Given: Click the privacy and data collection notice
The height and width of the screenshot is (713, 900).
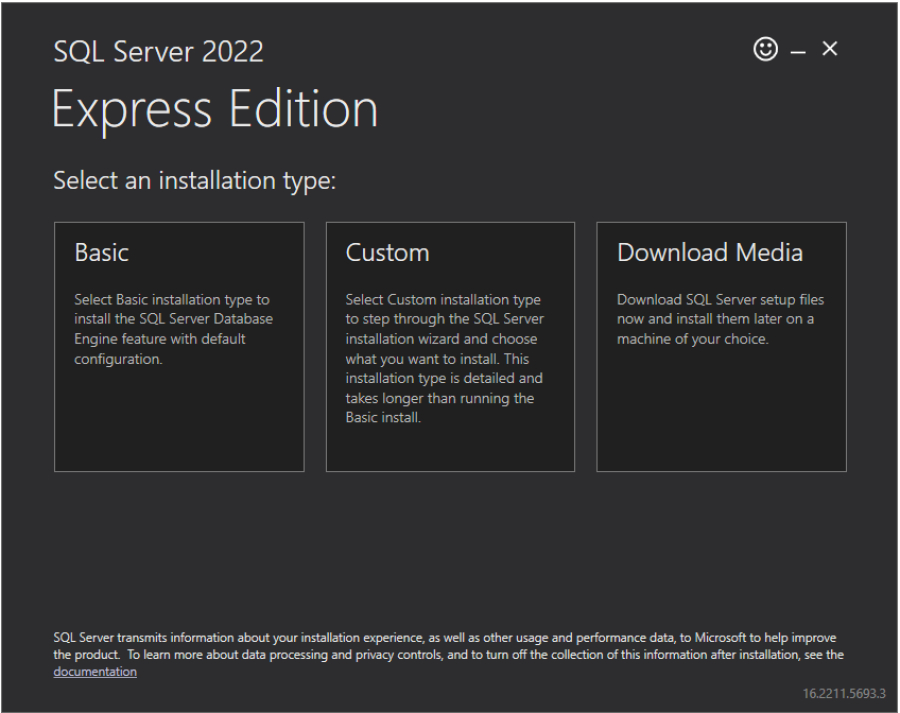Looking at the screenshot, I should [448, 646].
